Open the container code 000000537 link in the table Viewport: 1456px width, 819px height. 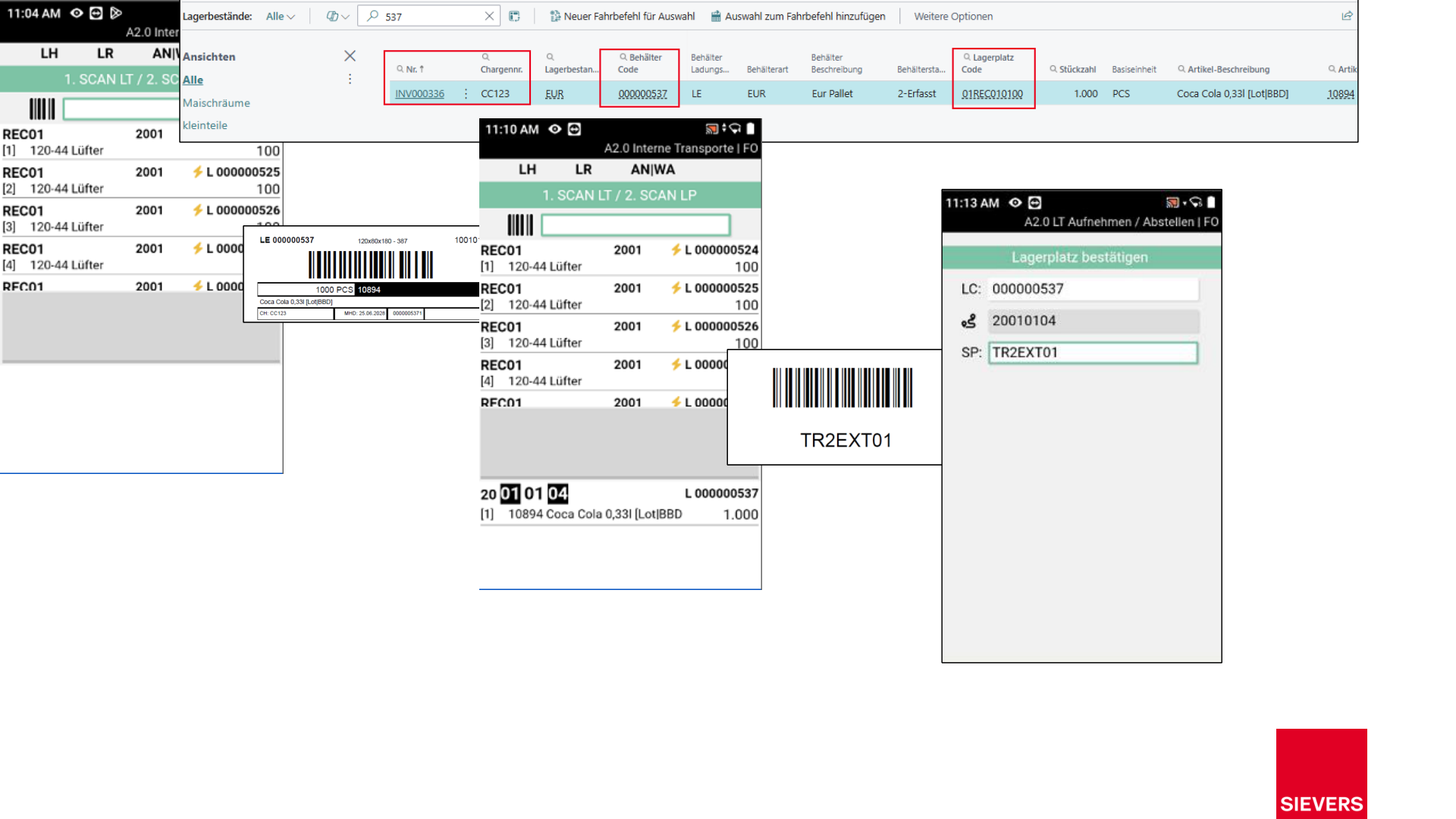pos(642,94)
